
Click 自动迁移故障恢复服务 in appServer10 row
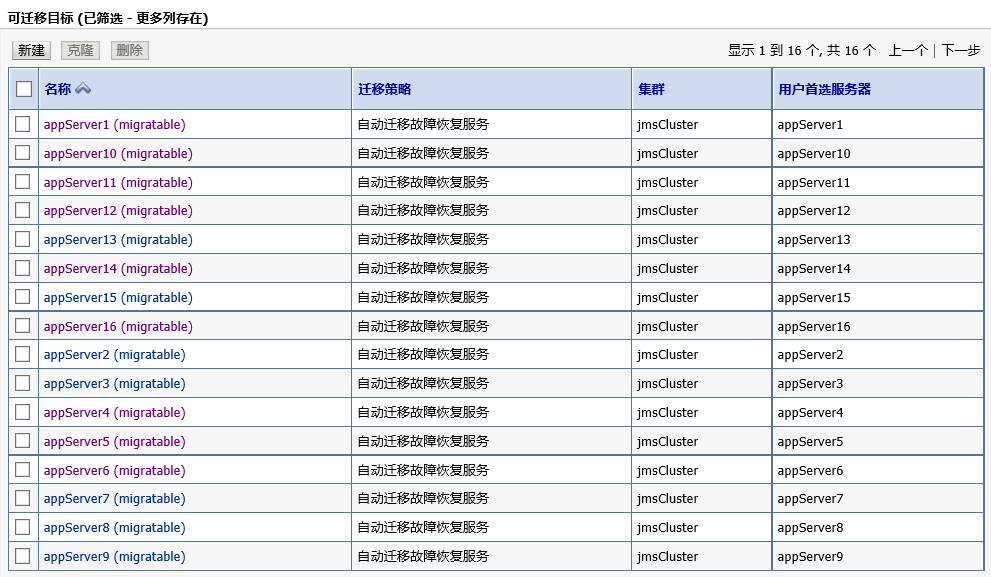[x=423, y=154]
